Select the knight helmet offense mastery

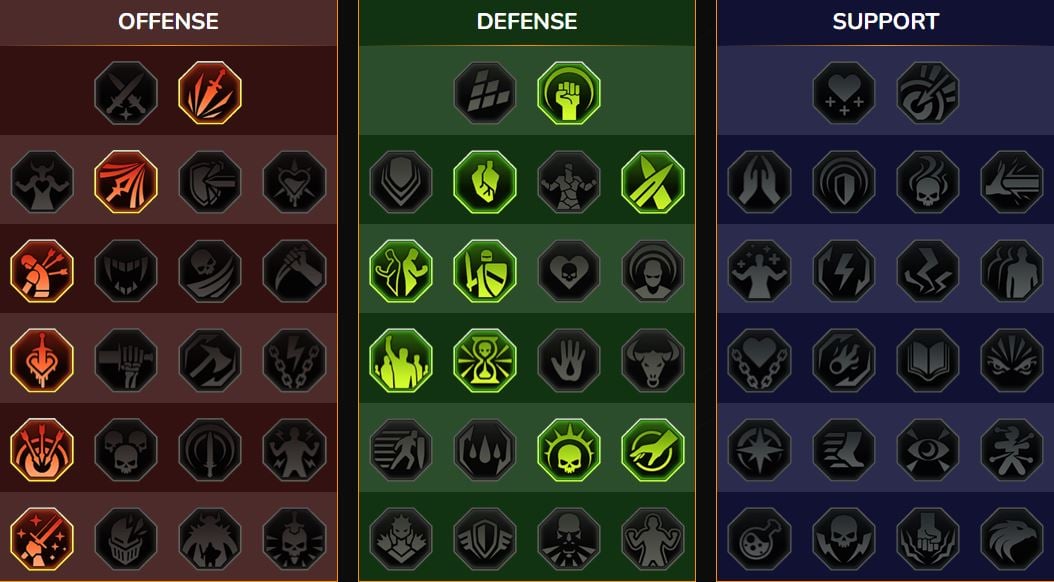coord(126,539)
